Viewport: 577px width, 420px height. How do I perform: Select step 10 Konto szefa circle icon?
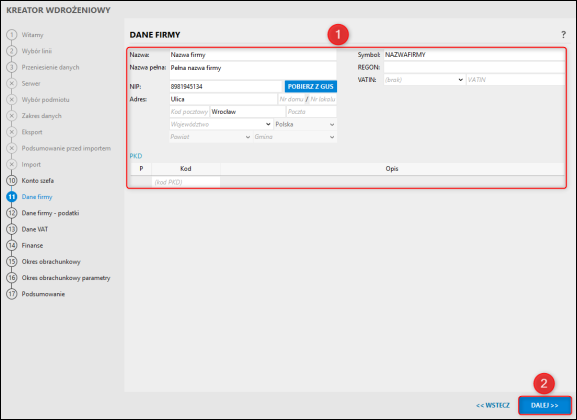coord(12,180)
